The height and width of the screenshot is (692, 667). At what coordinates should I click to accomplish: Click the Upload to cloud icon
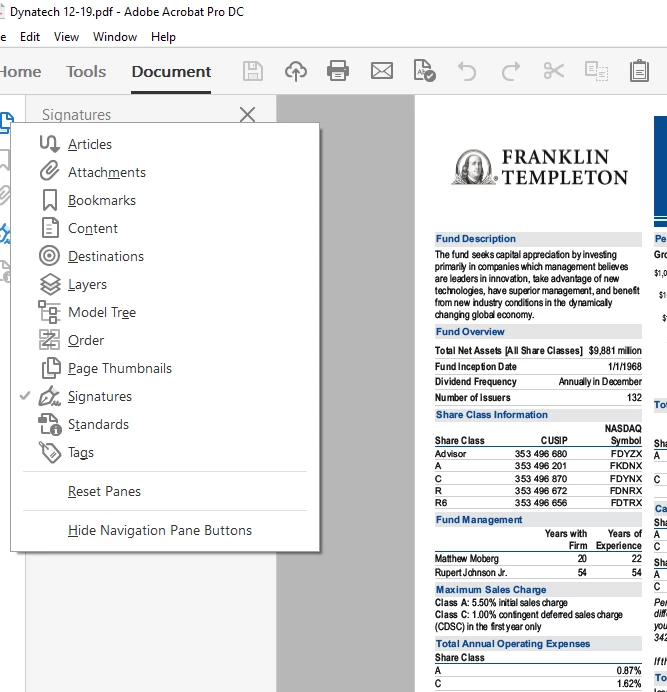point(295,71)
